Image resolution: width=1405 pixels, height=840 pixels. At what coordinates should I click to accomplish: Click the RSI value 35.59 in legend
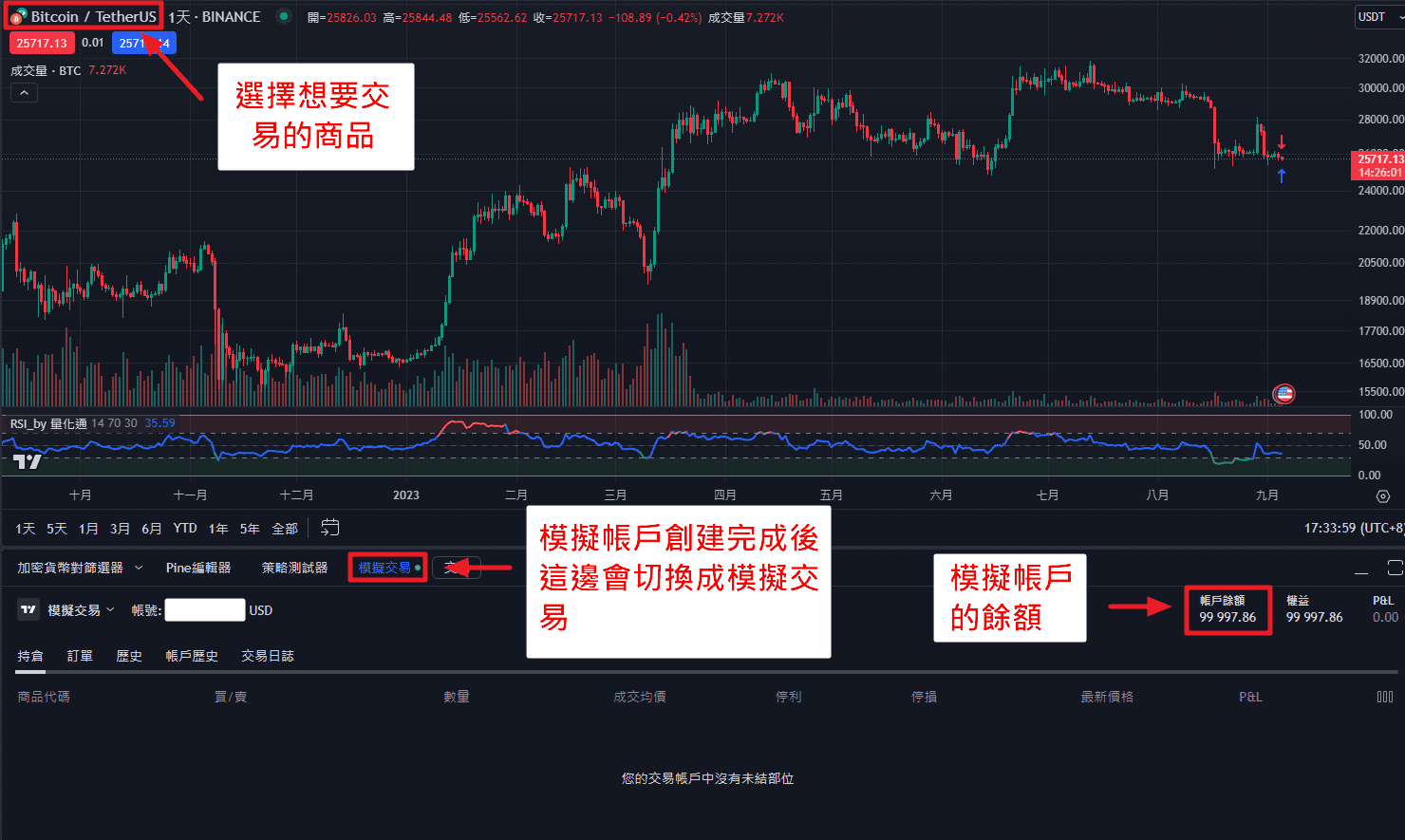159,423
